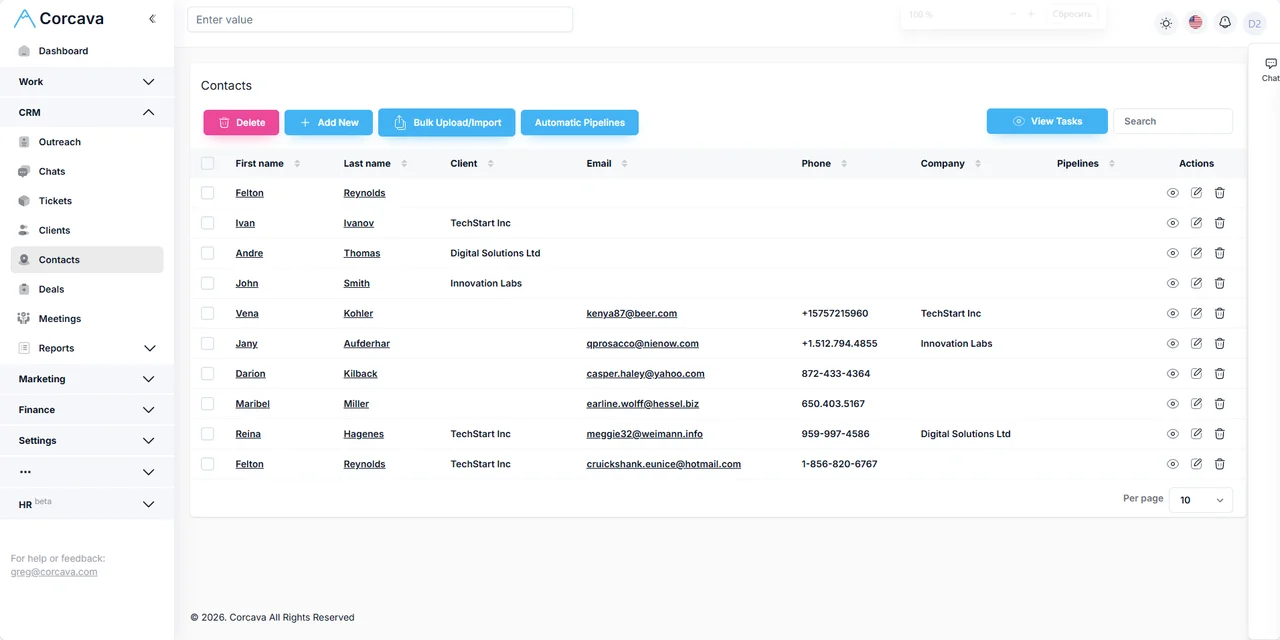
Task: Open the D2 user avatar menu
Action: [x=1254, y=23]
